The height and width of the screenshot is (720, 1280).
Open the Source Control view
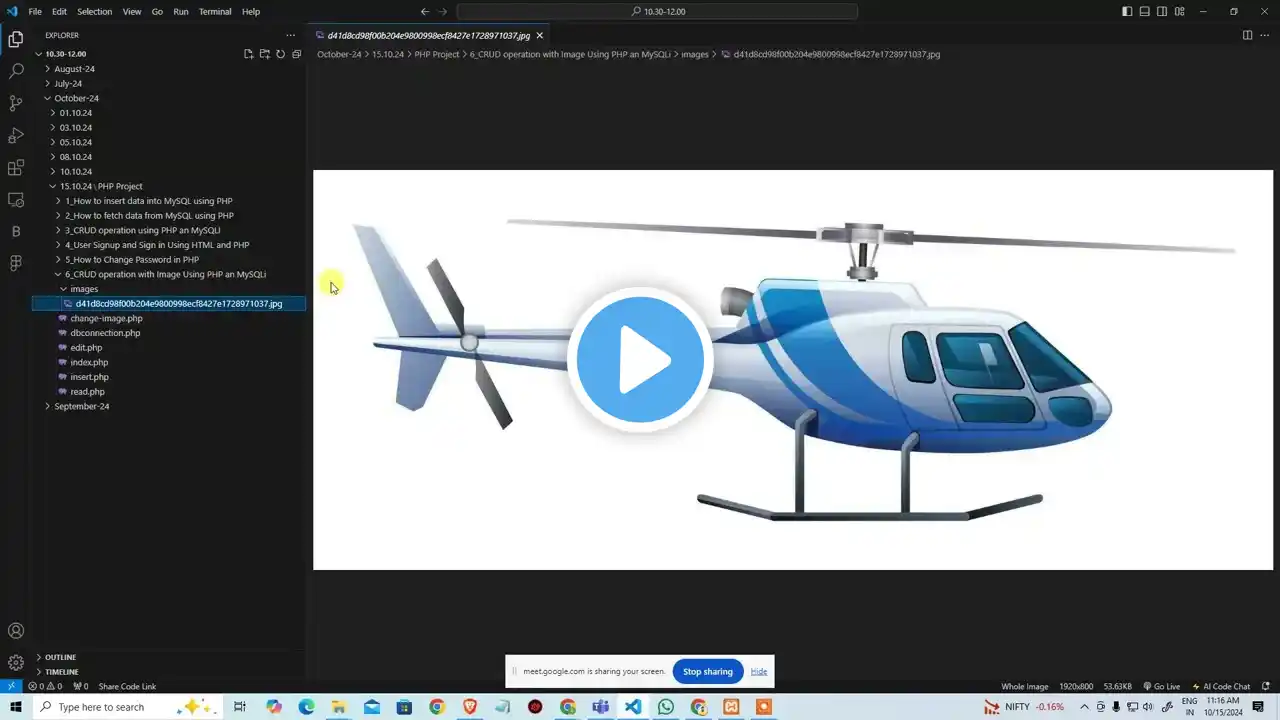16,103
